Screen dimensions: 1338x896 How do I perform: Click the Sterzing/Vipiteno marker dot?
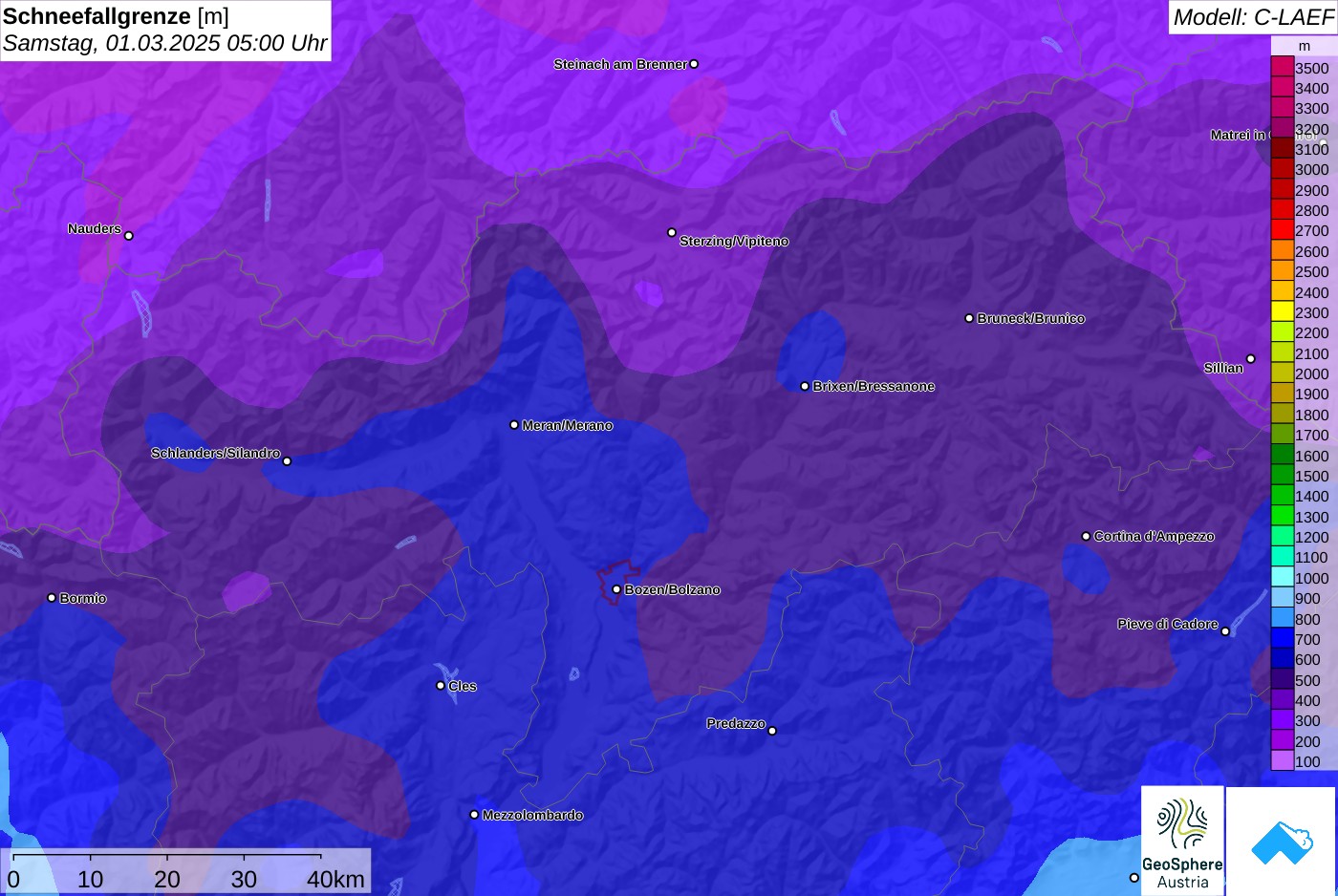tap(672, 232)
